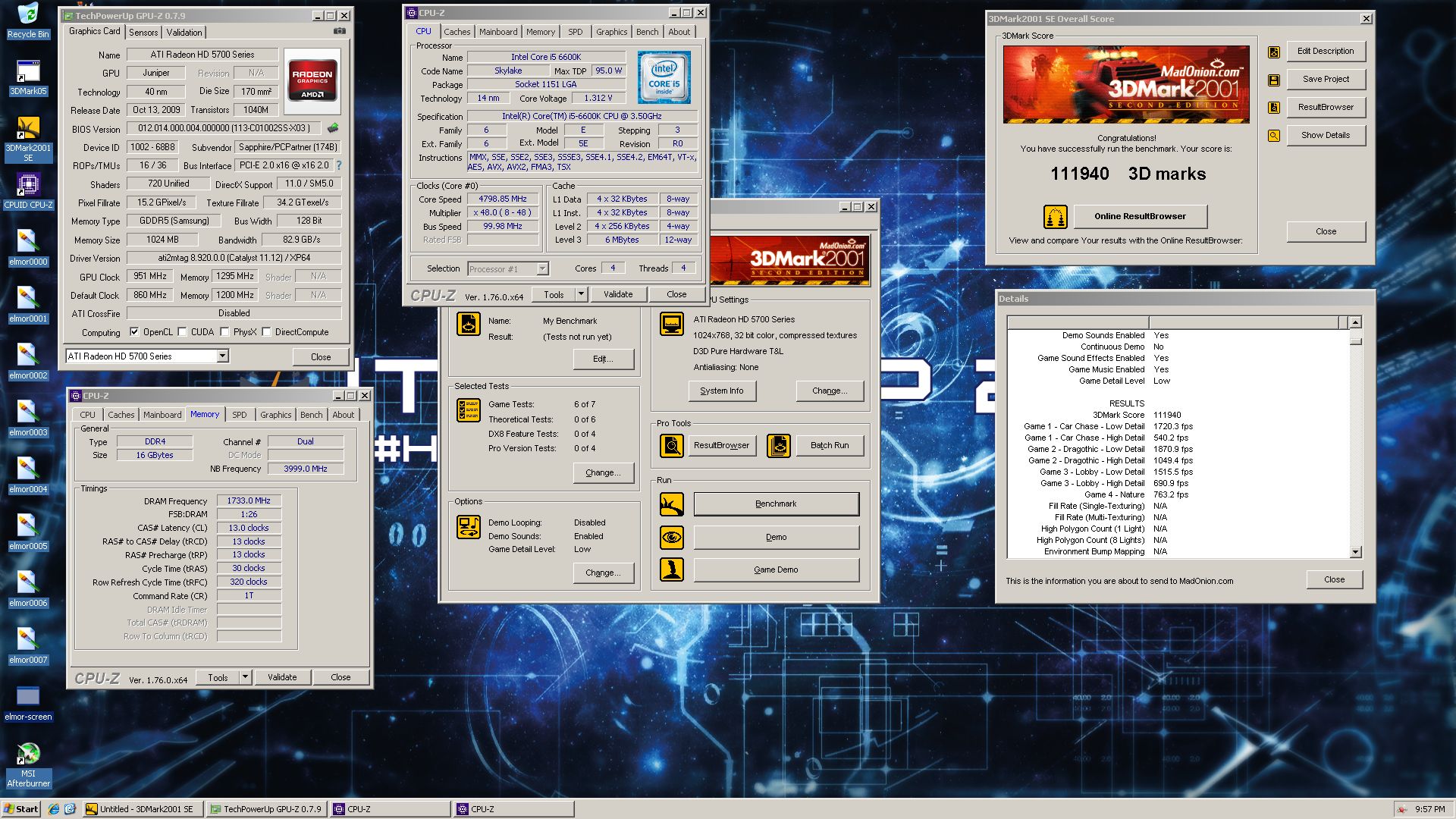Open elmor0000 file on desktop
Viewport: 1456px width, 819px height.
click(28, 248)
